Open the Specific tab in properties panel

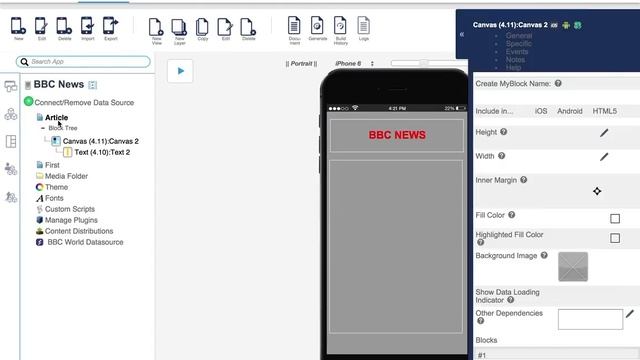(519, 43)
